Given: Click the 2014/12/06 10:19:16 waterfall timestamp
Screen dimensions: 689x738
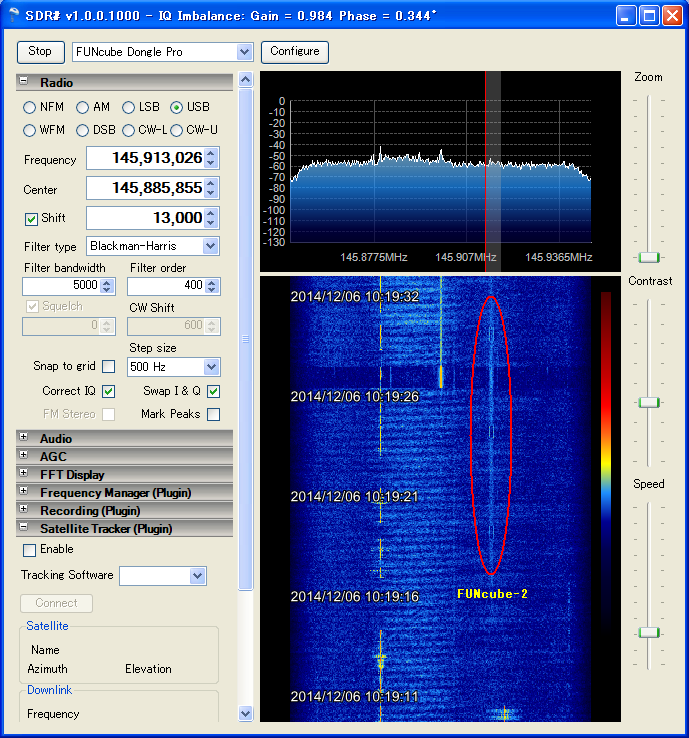Looking at the screenshot, I should coord(354,597).
